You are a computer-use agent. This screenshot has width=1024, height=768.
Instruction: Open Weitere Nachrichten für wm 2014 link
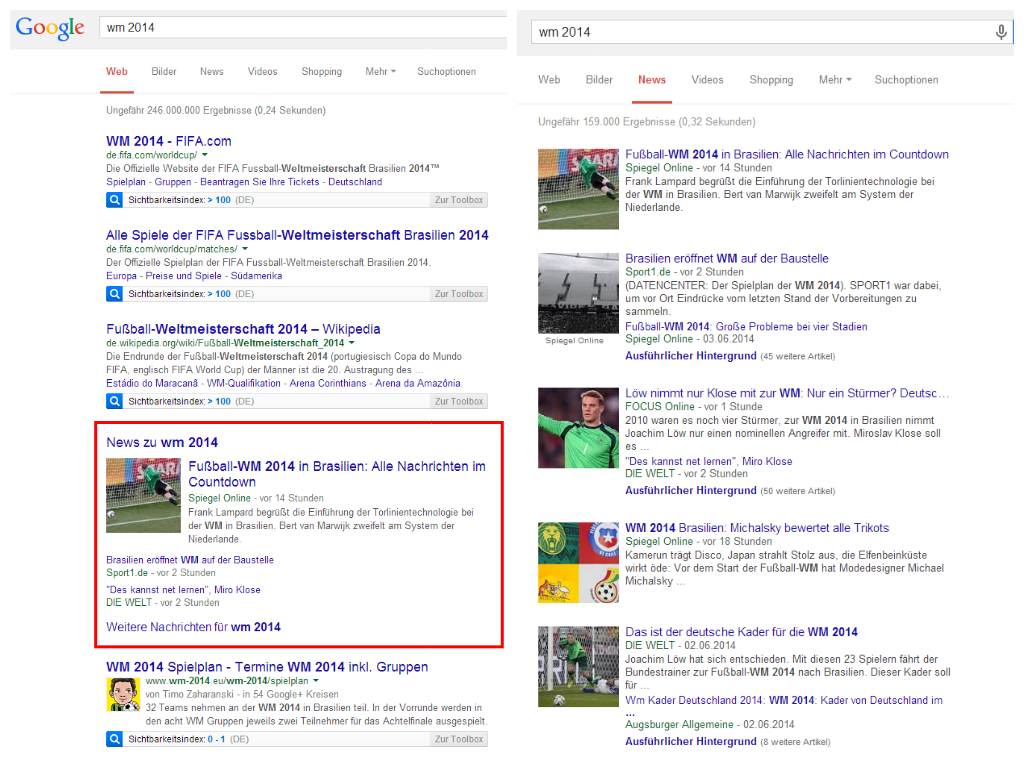pos(193,627)
